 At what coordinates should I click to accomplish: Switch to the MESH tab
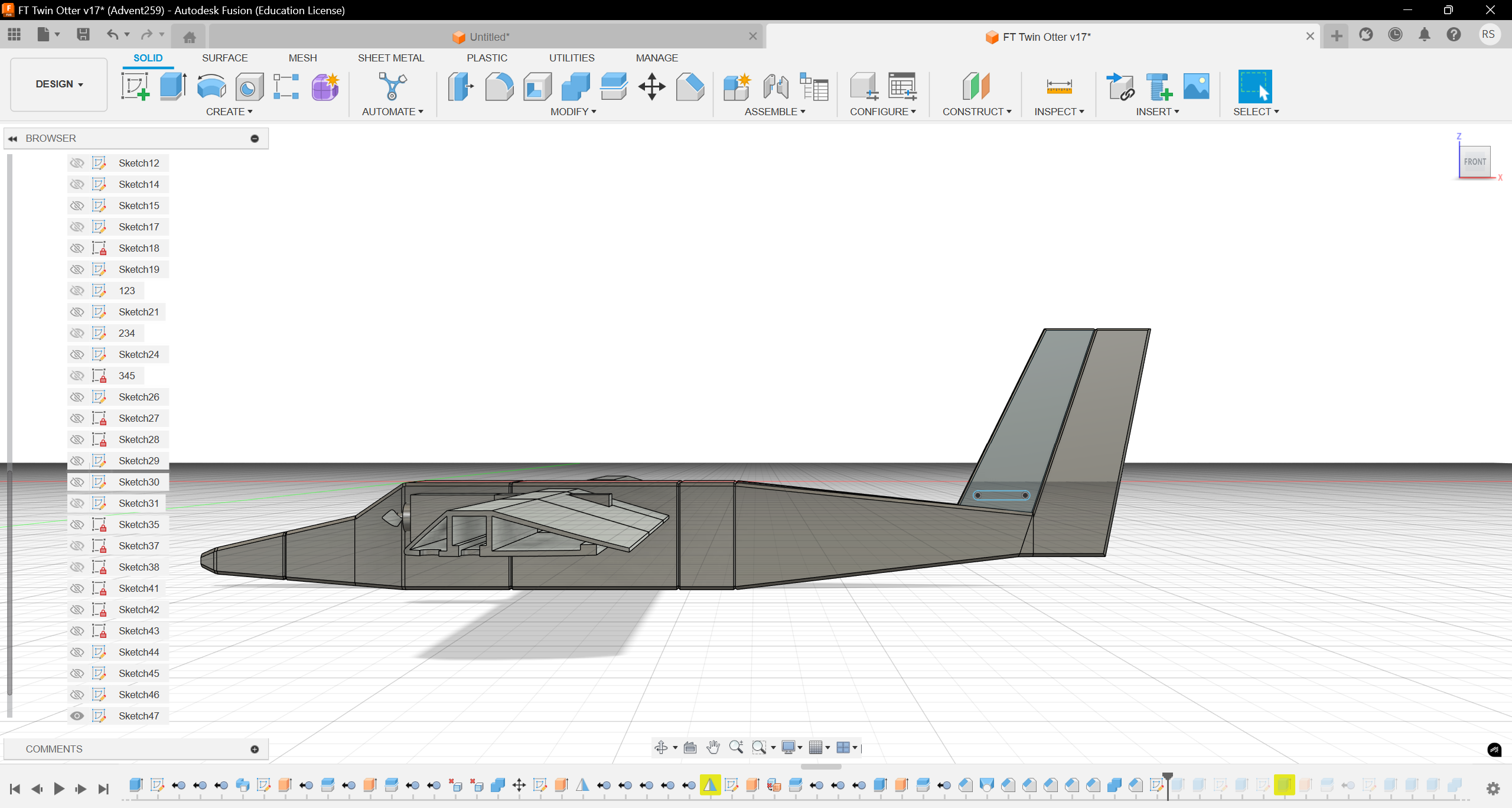(x=302, y=58)
